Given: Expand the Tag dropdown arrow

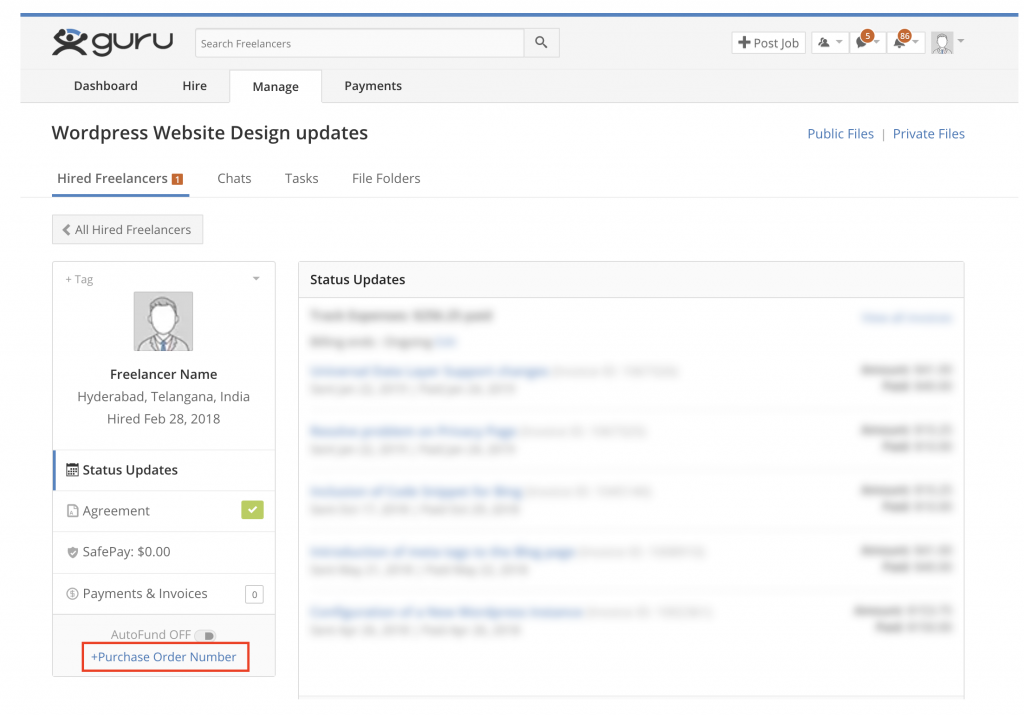Looking at the screenshot, I should 256,279.
